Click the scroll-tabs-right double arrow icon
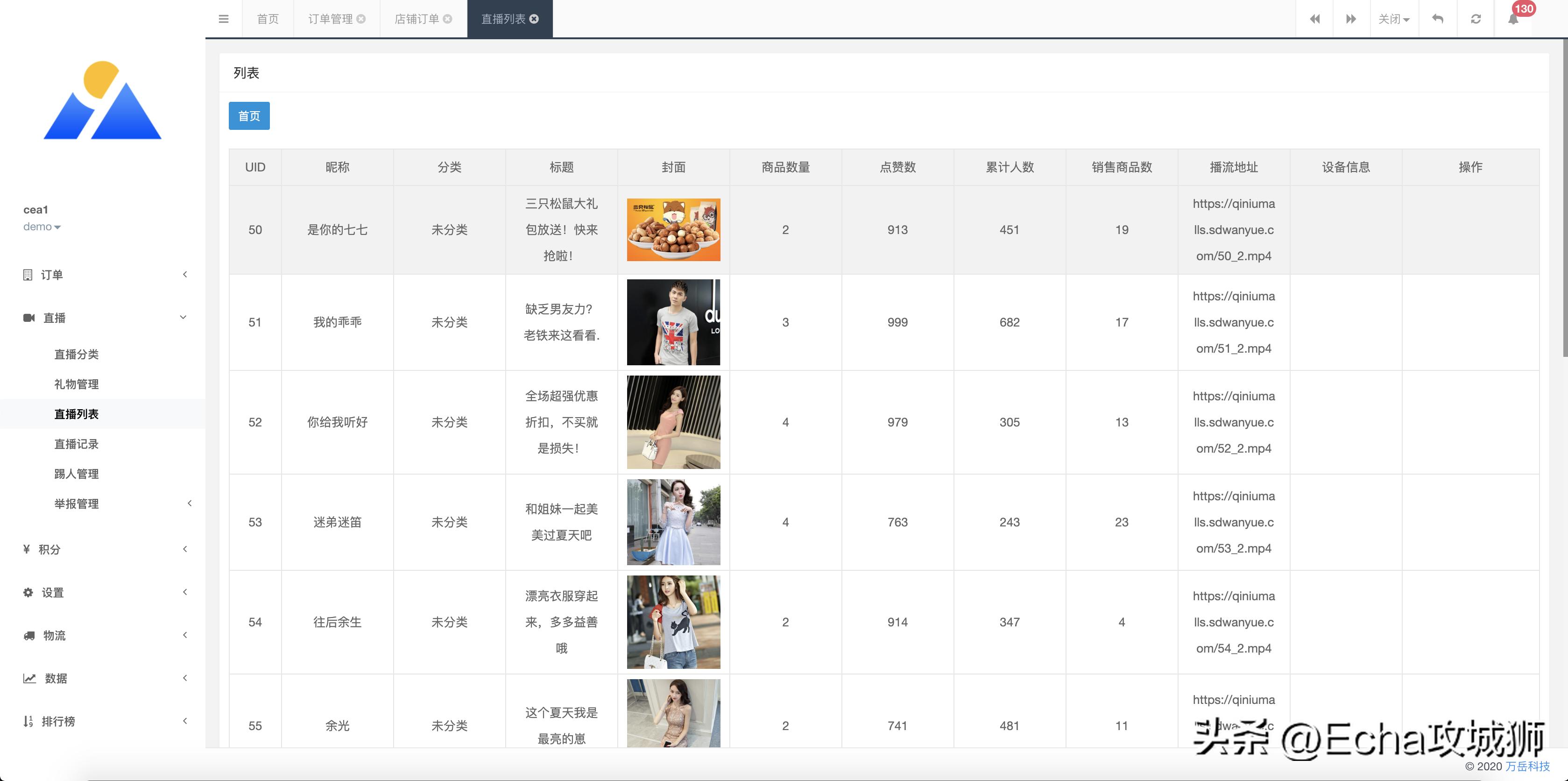This screenshot has width=1568, height=781. 1351,18
